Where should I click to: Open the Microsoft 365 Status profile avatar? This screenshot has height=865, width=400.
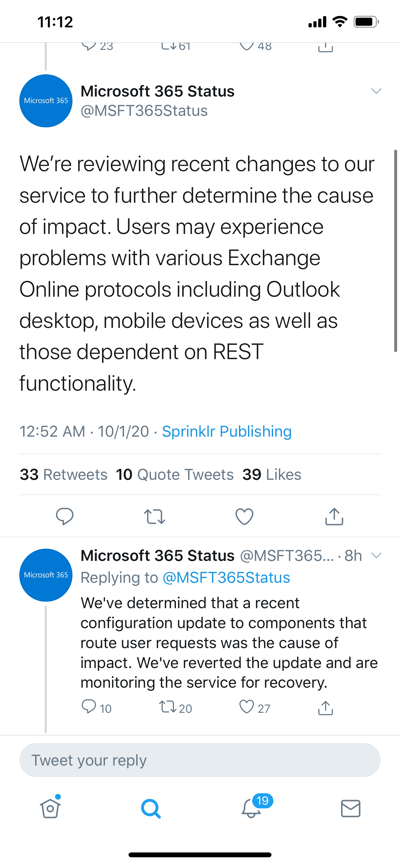[46, 101]
